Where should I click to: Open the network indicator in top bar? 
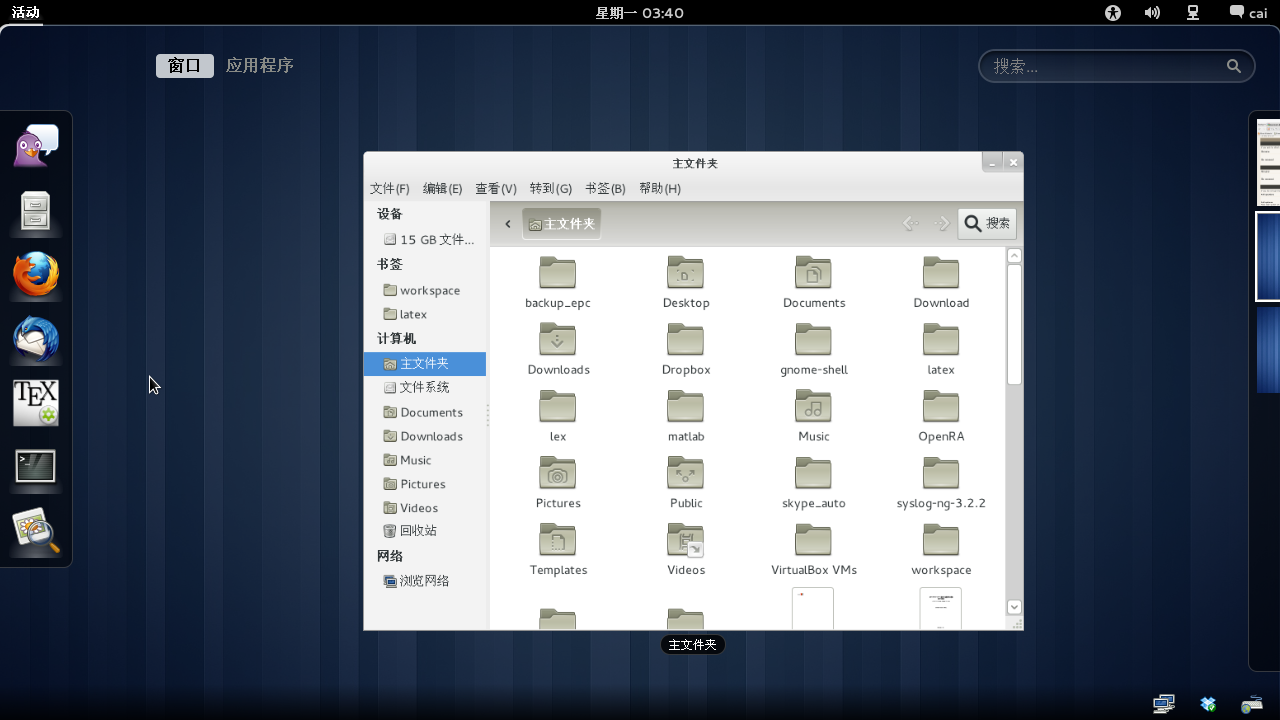tap(1193, 13)
